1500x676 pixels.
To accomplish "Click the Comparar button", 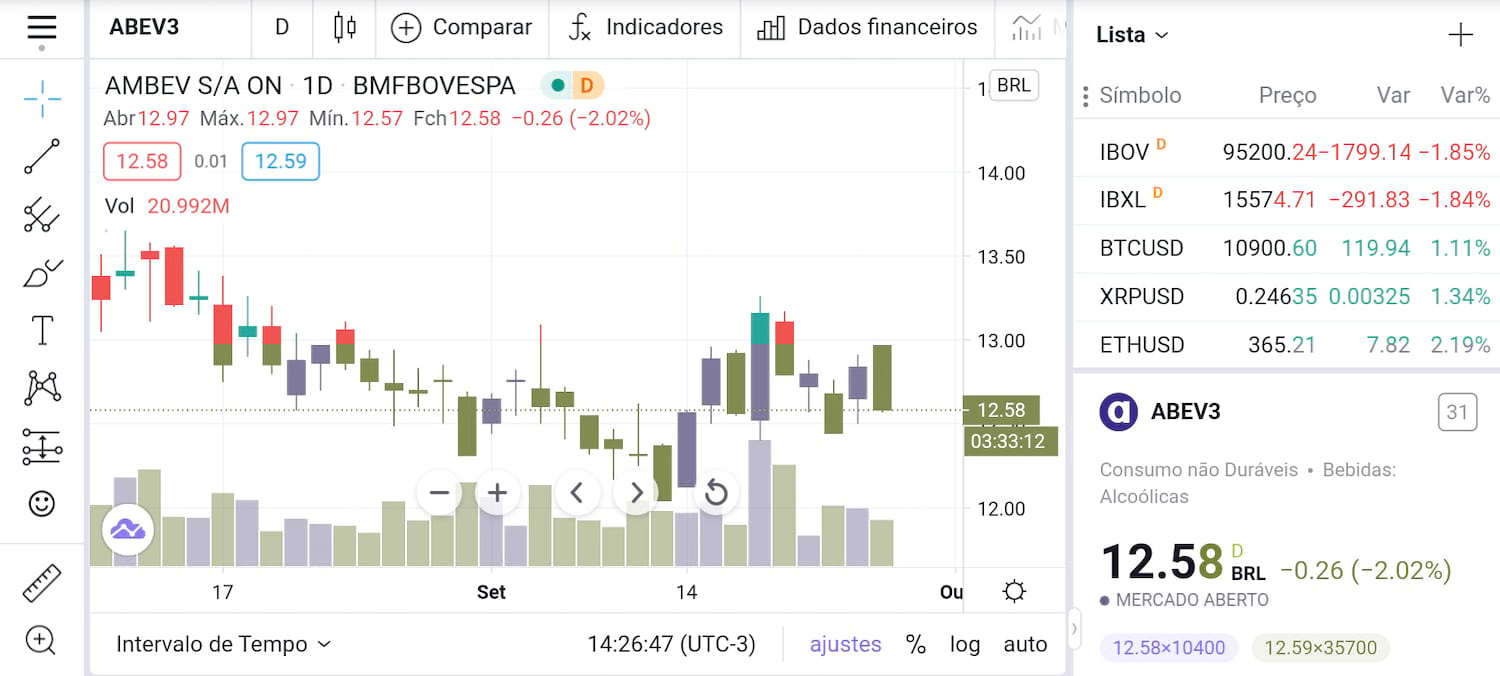I will 462,28.
